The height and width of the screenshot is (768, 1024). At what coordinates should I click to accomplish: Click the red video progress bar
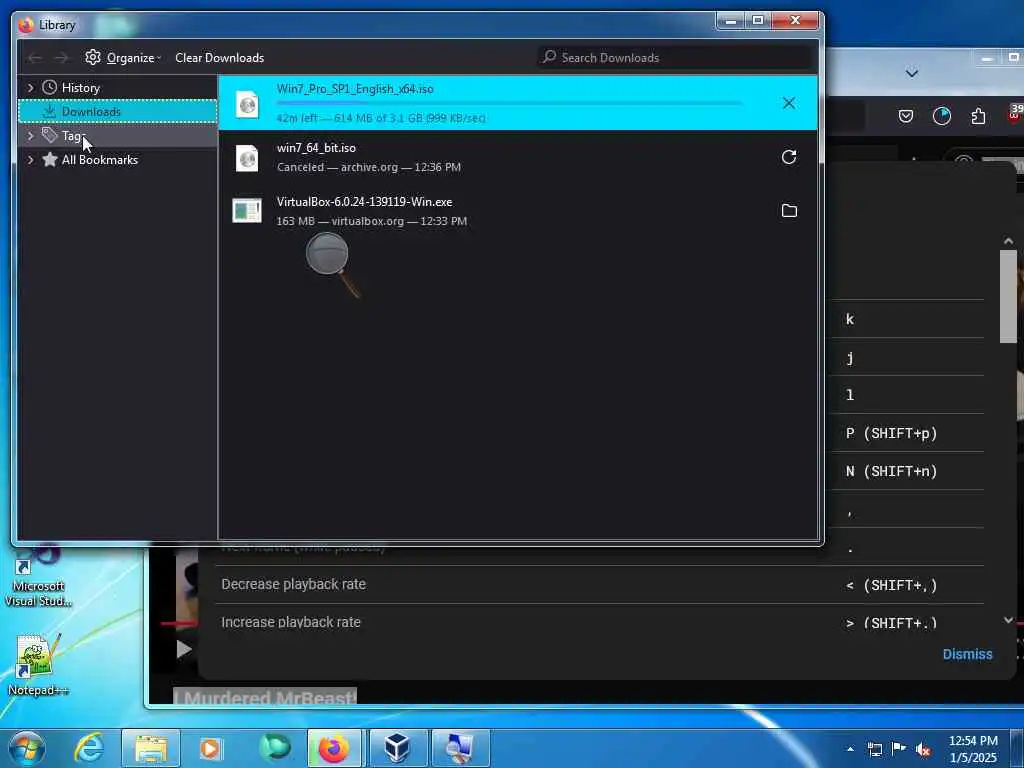click(179, 623)
